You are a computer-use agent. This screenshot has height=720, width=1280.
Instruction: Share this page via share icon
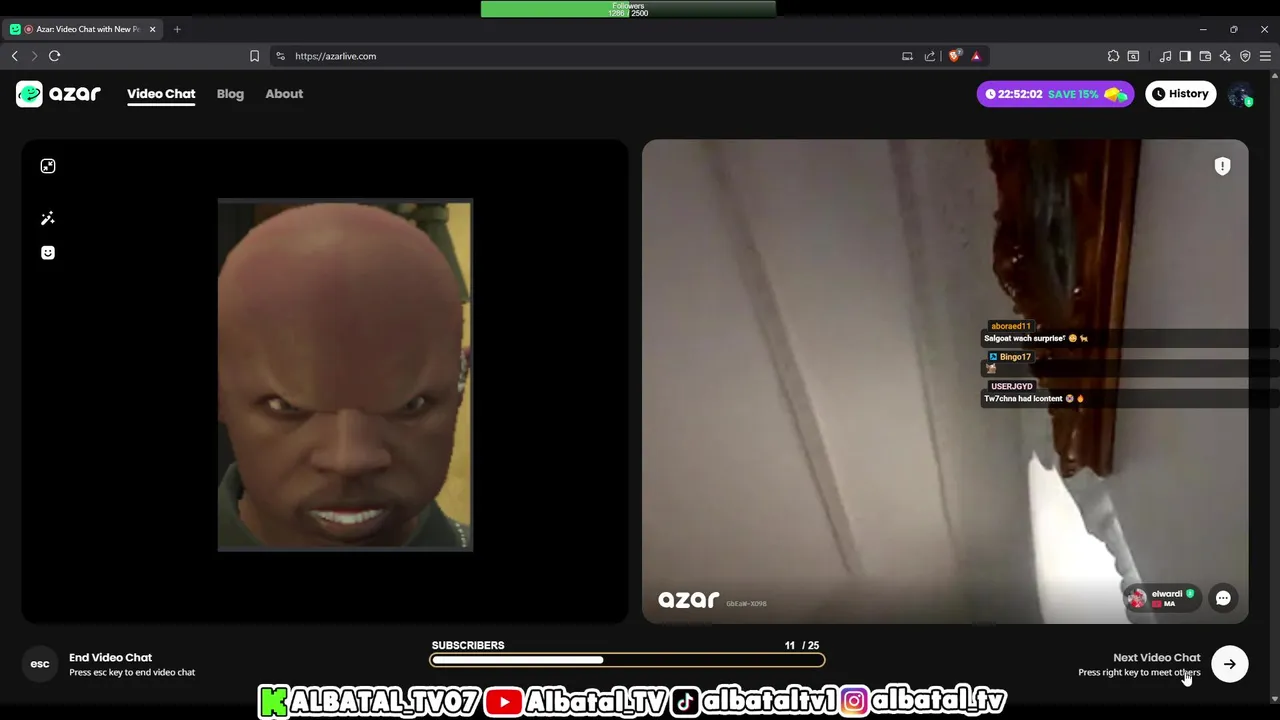[x=930, y=56]
